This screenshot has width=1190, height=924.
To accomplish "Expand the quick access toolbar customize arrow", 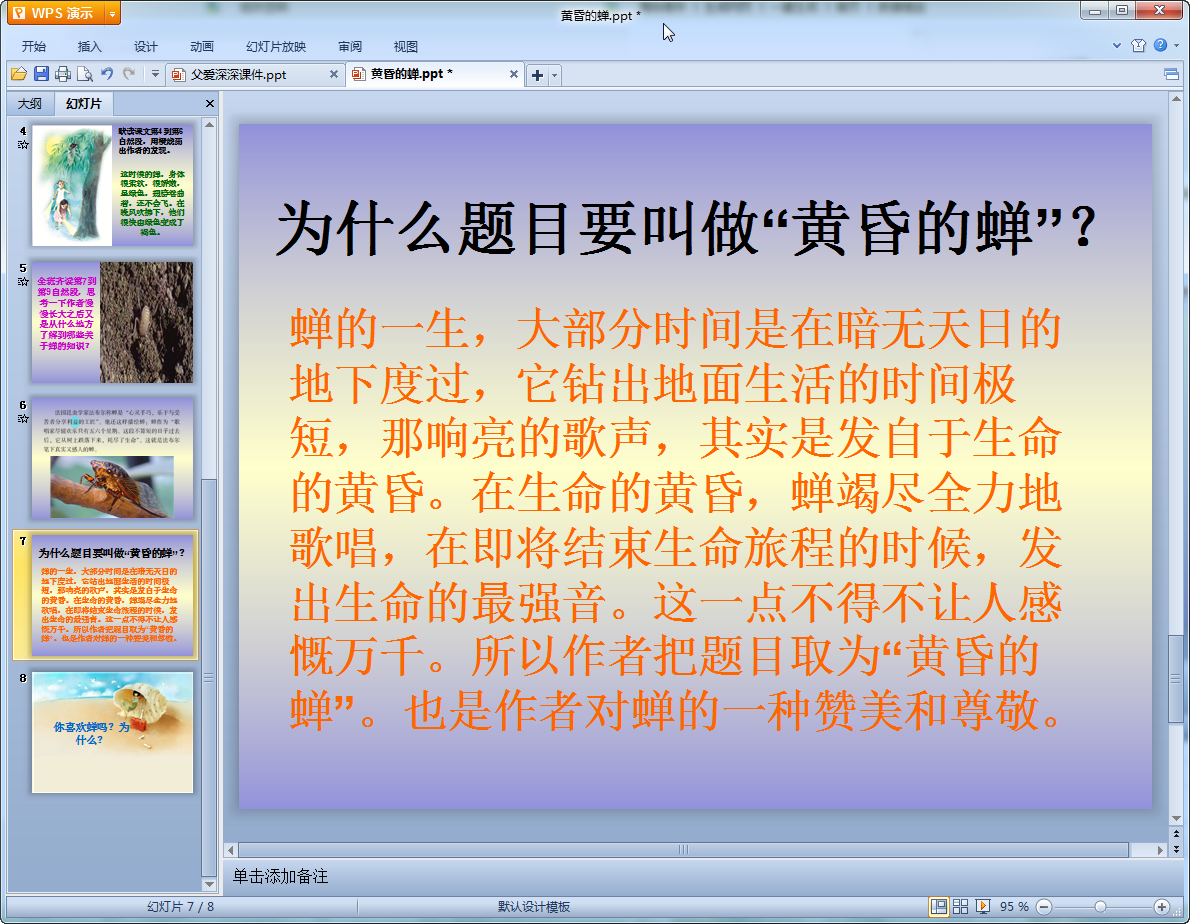I will (155, 74).
